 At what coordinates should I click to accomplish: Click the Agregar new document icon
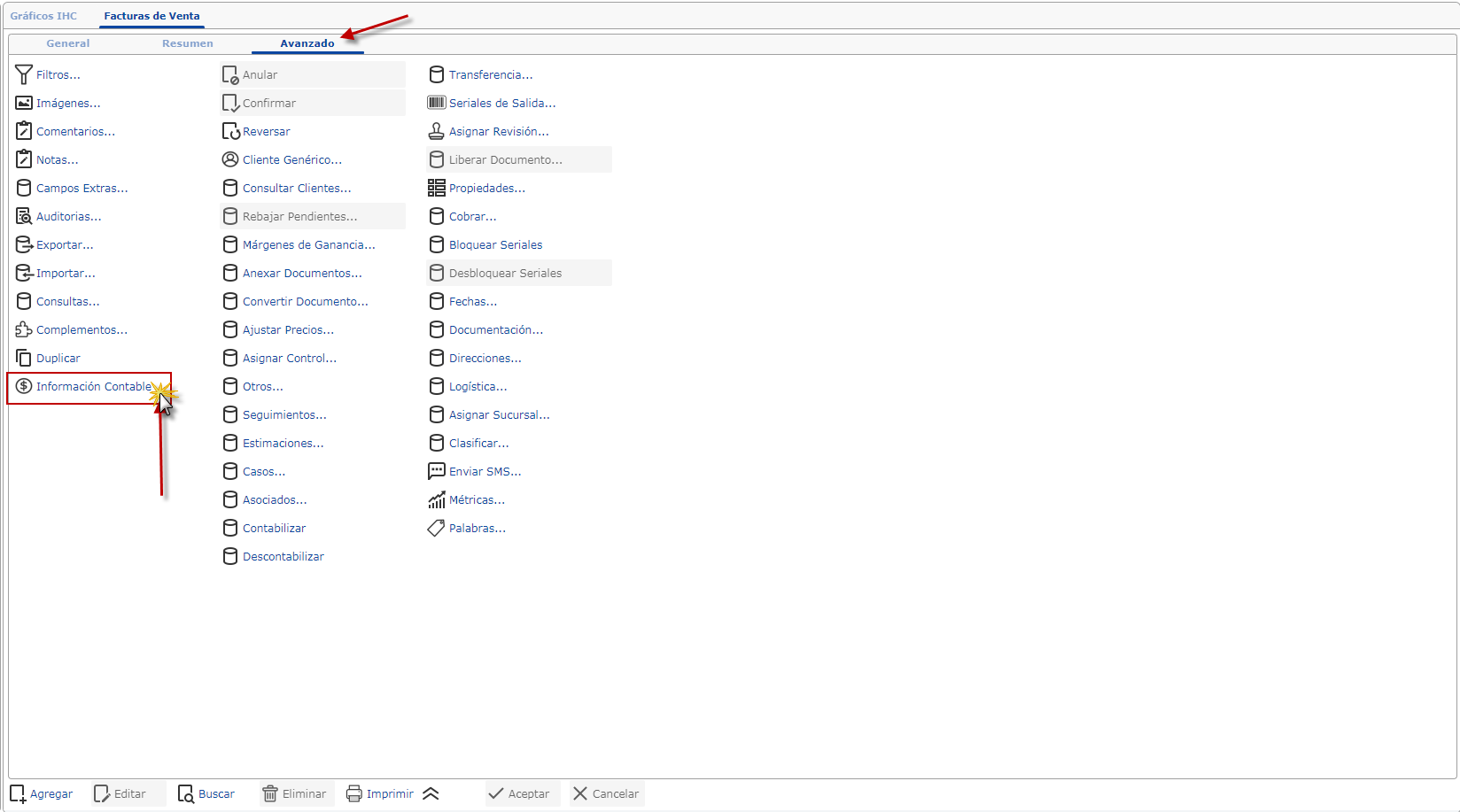pyautogui.click(x=18, y=794)
